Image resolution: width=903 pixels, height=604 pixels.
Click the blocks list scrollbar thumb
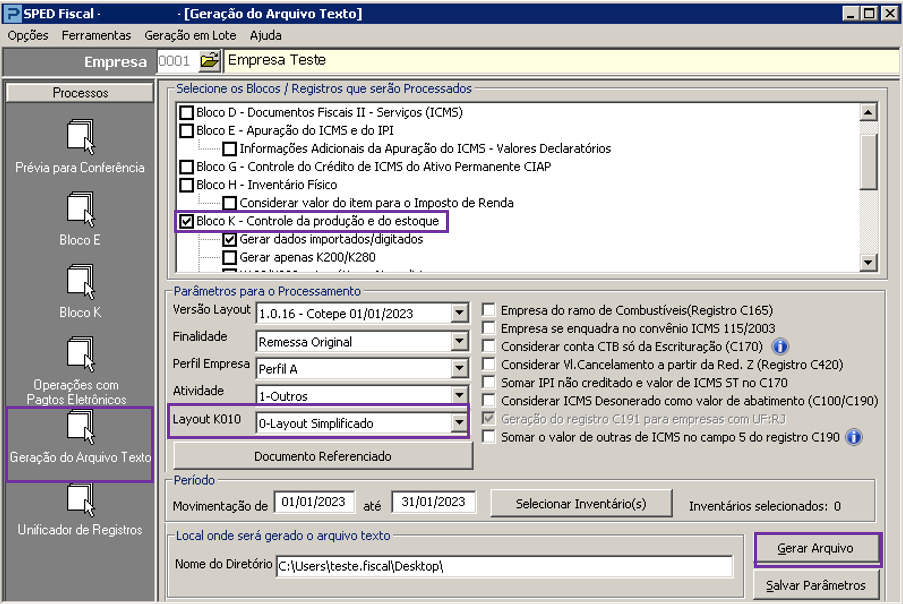coord(868,161)
